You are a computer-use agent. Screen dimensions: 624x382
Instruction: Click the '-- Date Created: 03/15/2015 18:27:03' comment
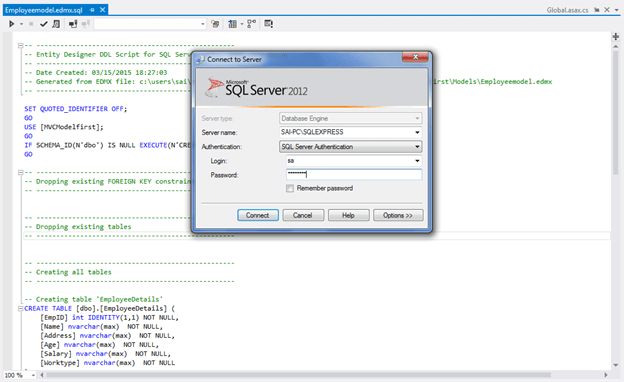coord(96,72)
